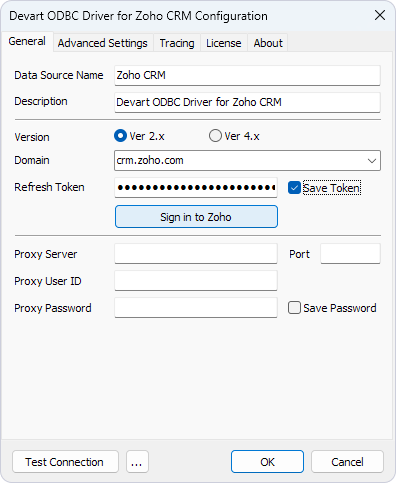Open the Advanced Settings tab

click(103, 43)
